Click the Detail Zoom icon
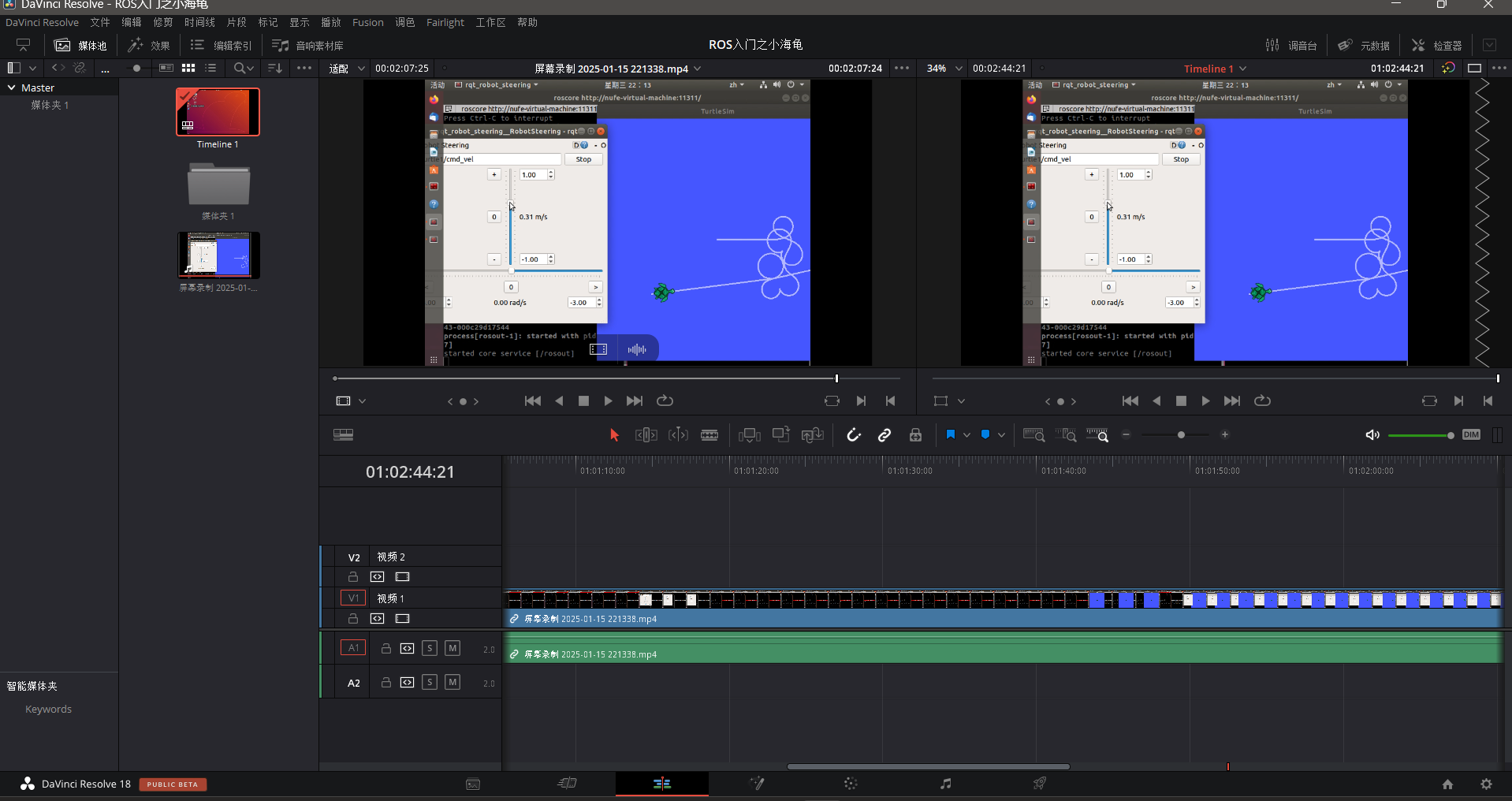This screenshot has height=801, width=1512. 1066,435
